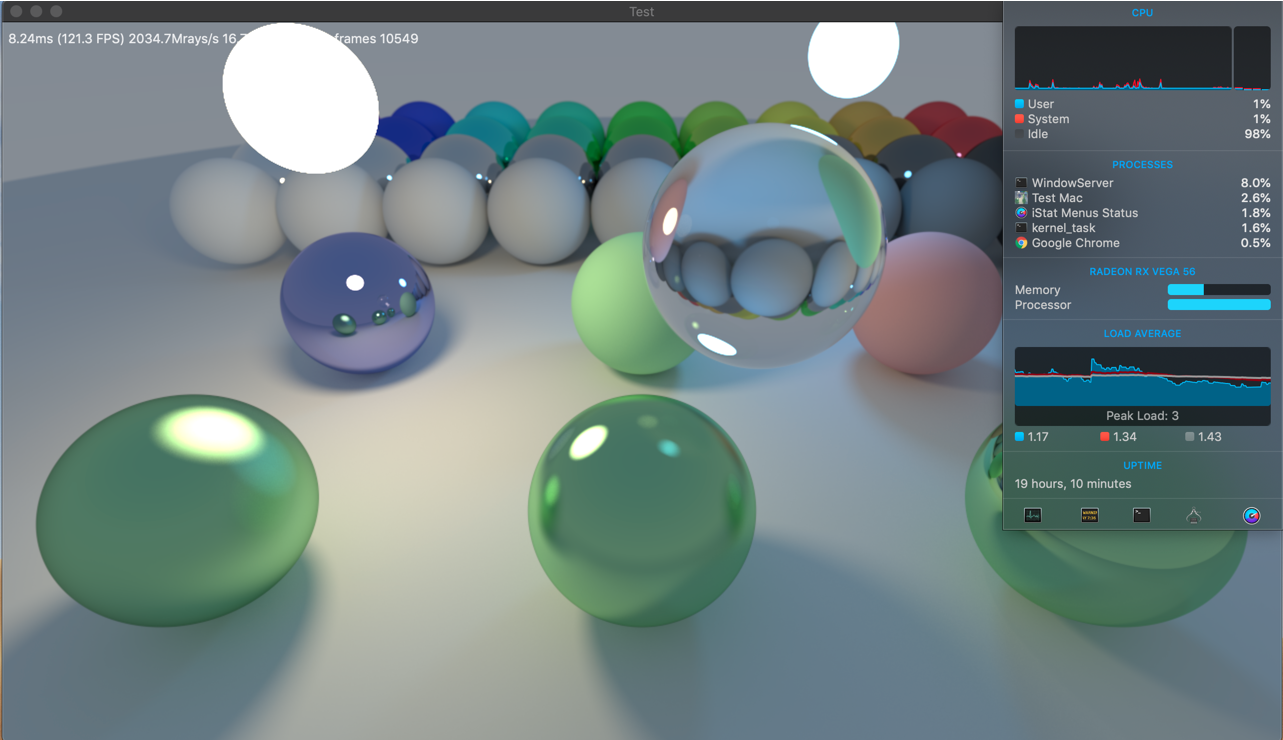Select the kernel_task process row
This screenshot has height=740, width=1283.
1142,228
